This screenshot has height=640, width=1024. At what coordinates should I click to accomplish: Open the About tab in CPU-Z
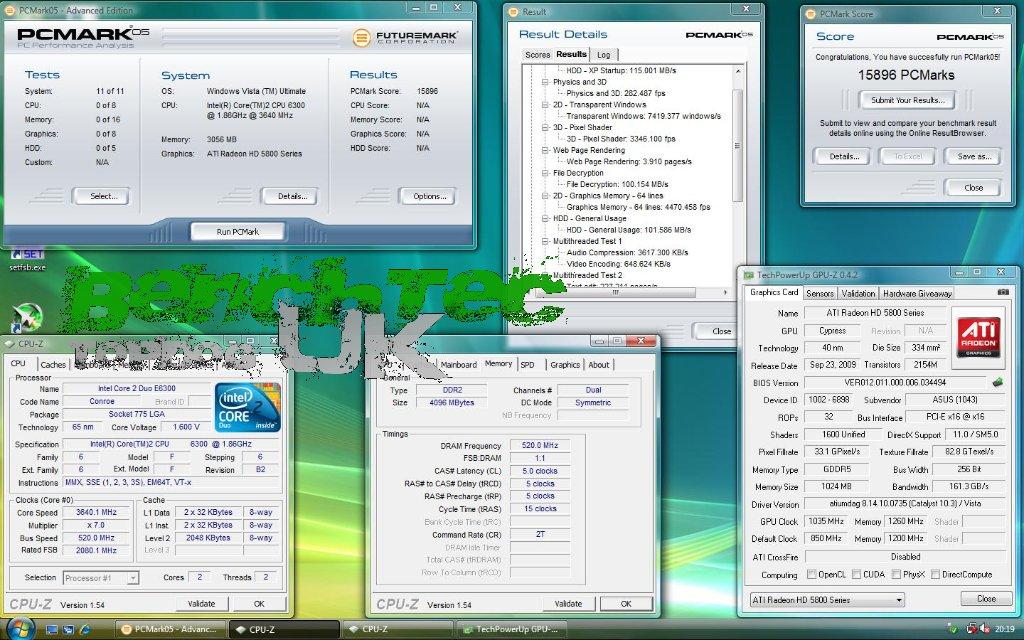click(599, 365)
